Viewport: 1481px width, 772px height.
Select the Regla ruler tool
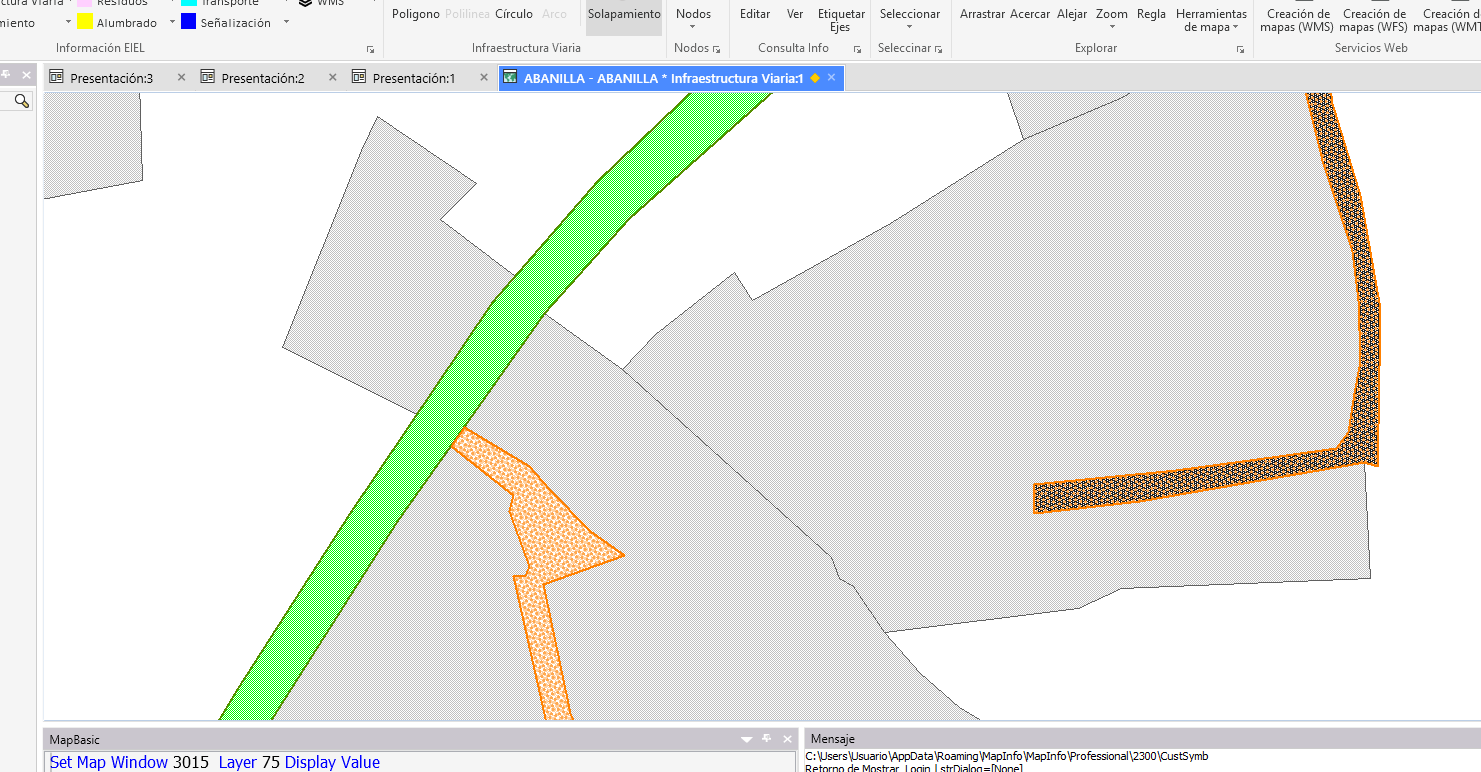tap(1151, 14)
